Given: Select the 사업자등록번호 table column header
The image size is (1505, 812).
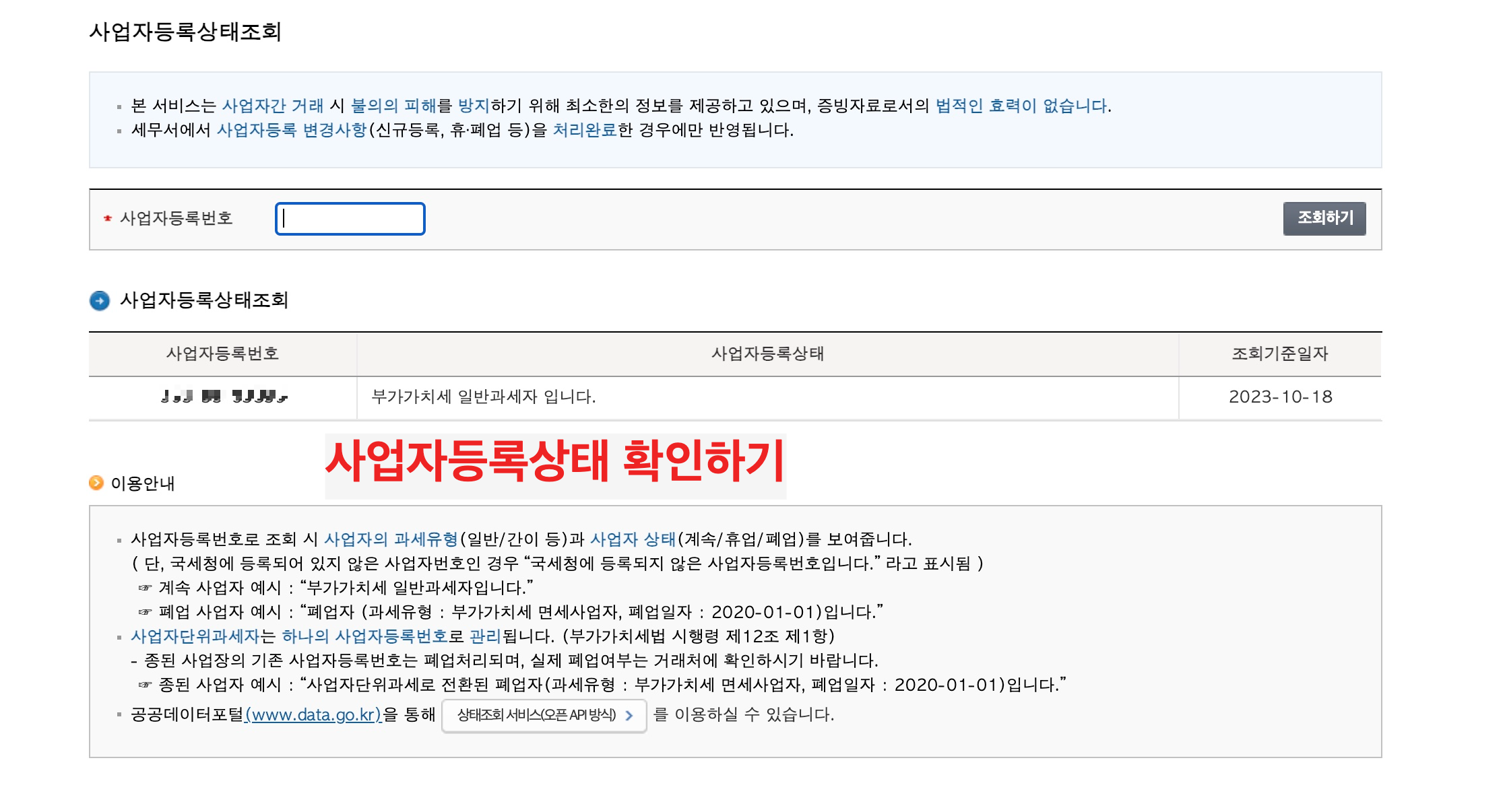Looking at the screenshot, I should coord(222,353).
